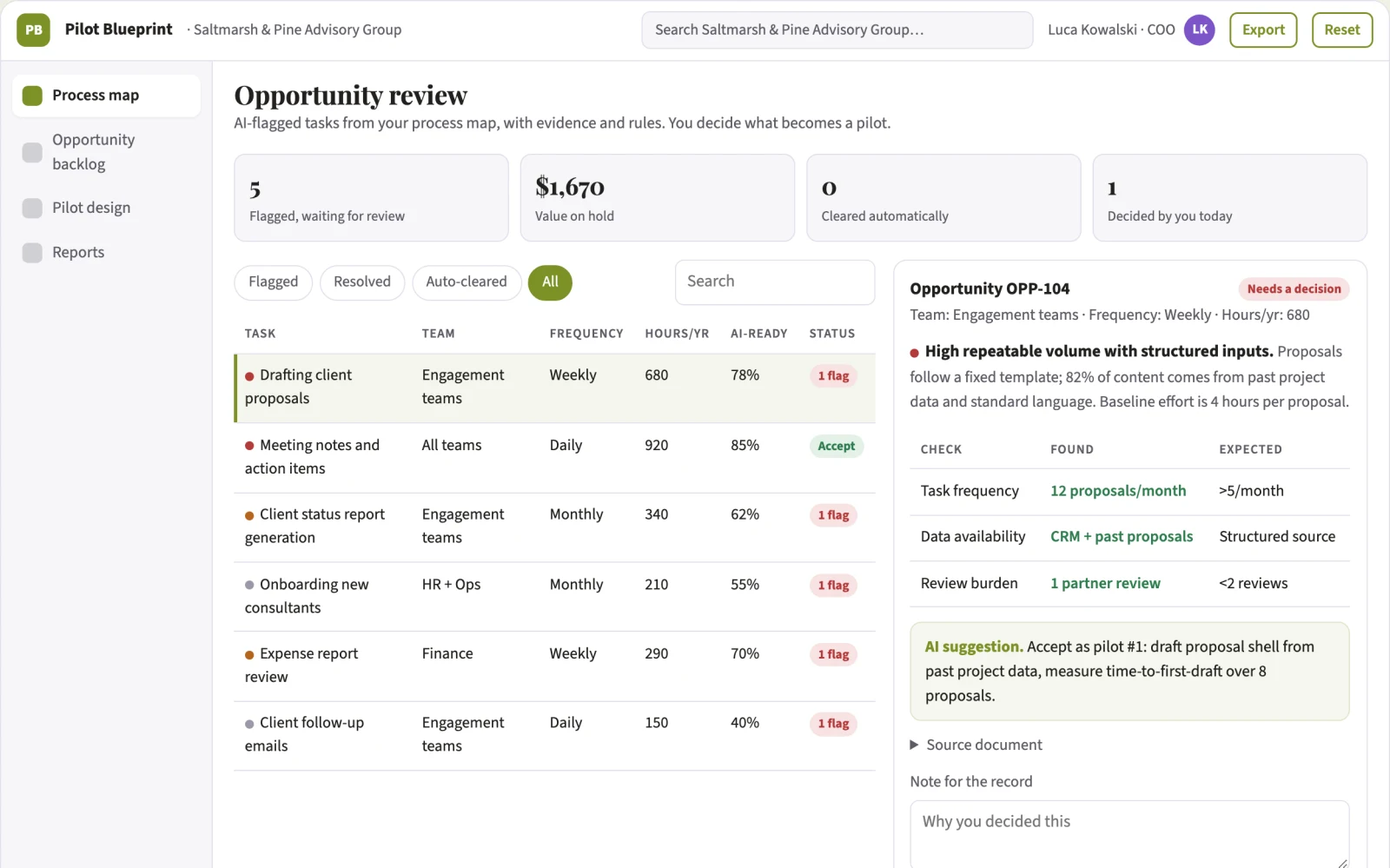This screenshot has height=868, width=1390.
Task: Open Pilot design in the sidebar
Action: click(106, 209)
